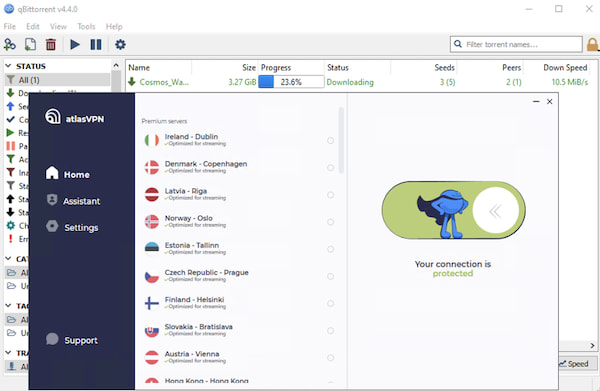Select the Austria - Vienna radio button

[x=331, y=358]
